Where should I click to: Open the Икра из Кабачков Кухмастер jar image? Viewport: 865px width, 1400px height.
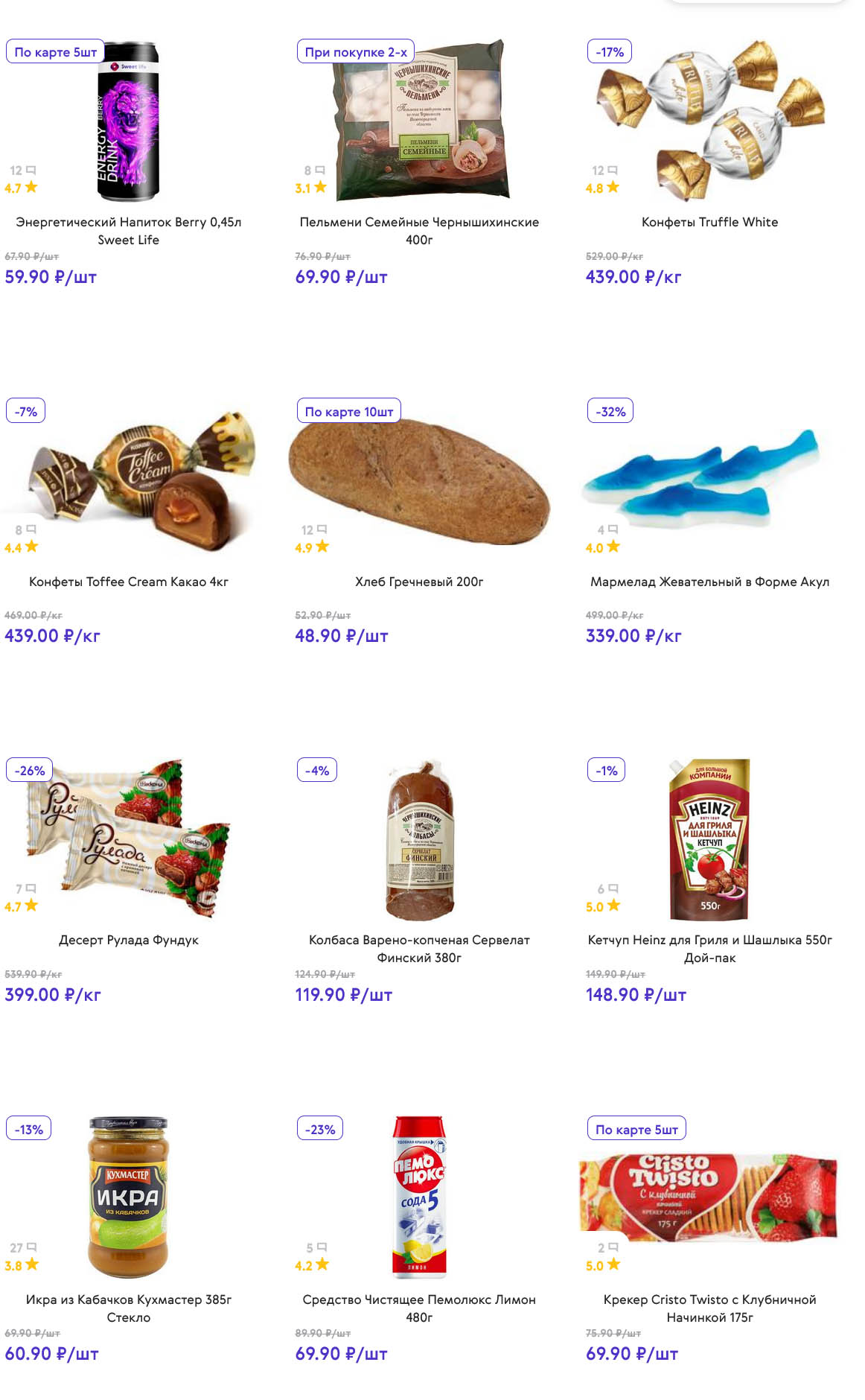[128, 1197]
